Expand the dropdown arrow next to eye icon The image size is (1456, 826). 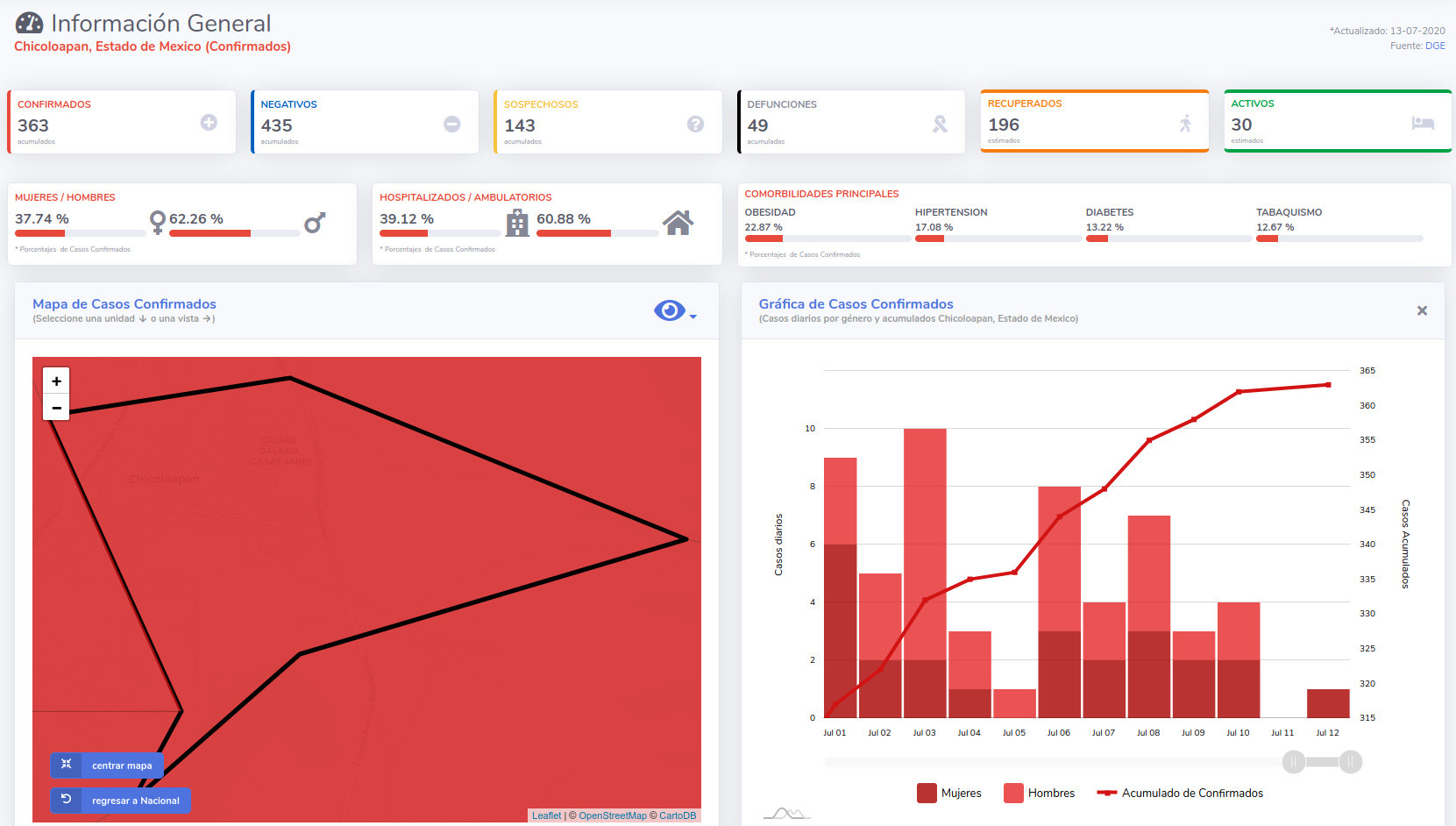(693, 317)
